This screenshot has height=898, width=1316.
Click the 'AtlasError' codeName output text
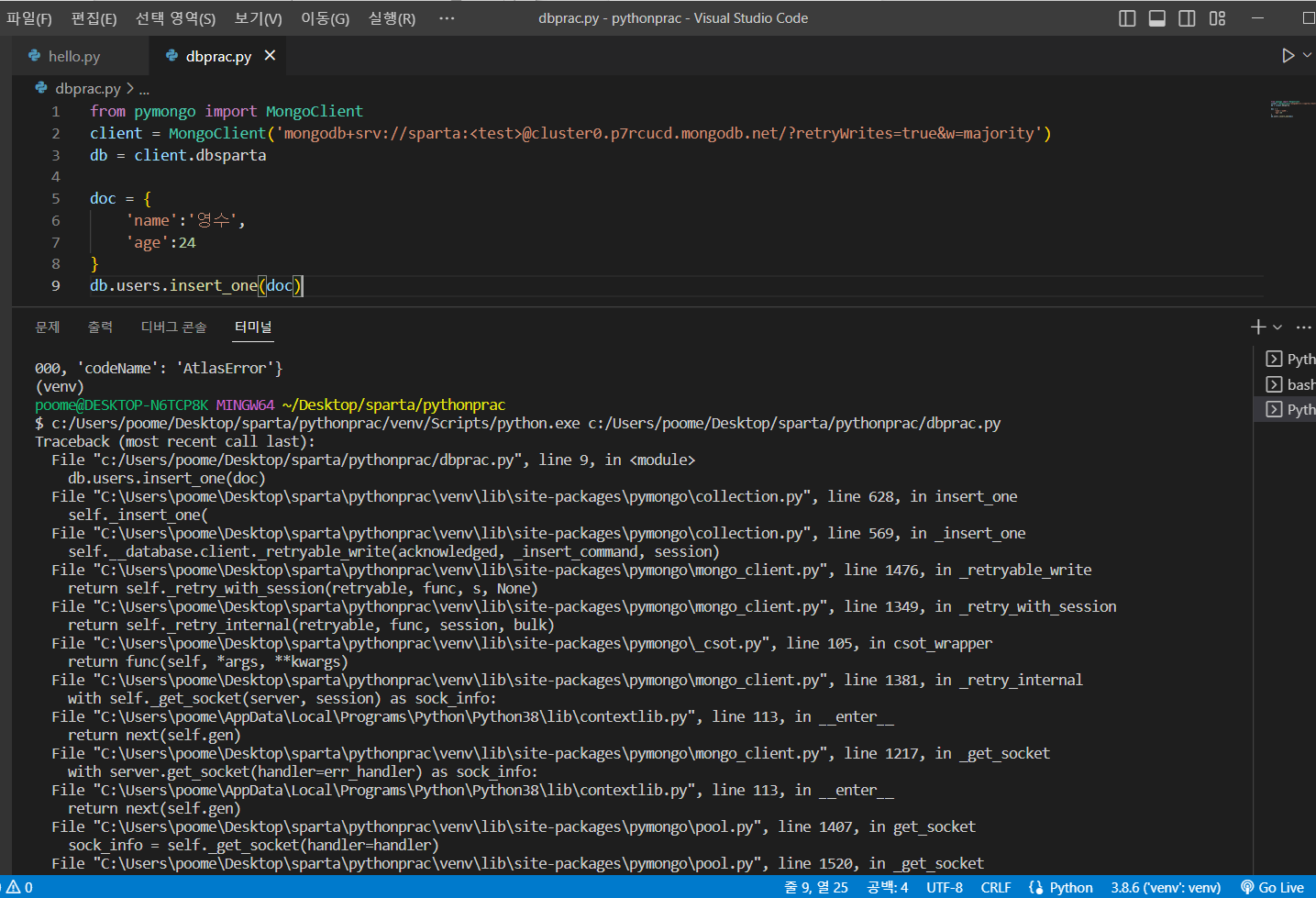tap(225, 369)
